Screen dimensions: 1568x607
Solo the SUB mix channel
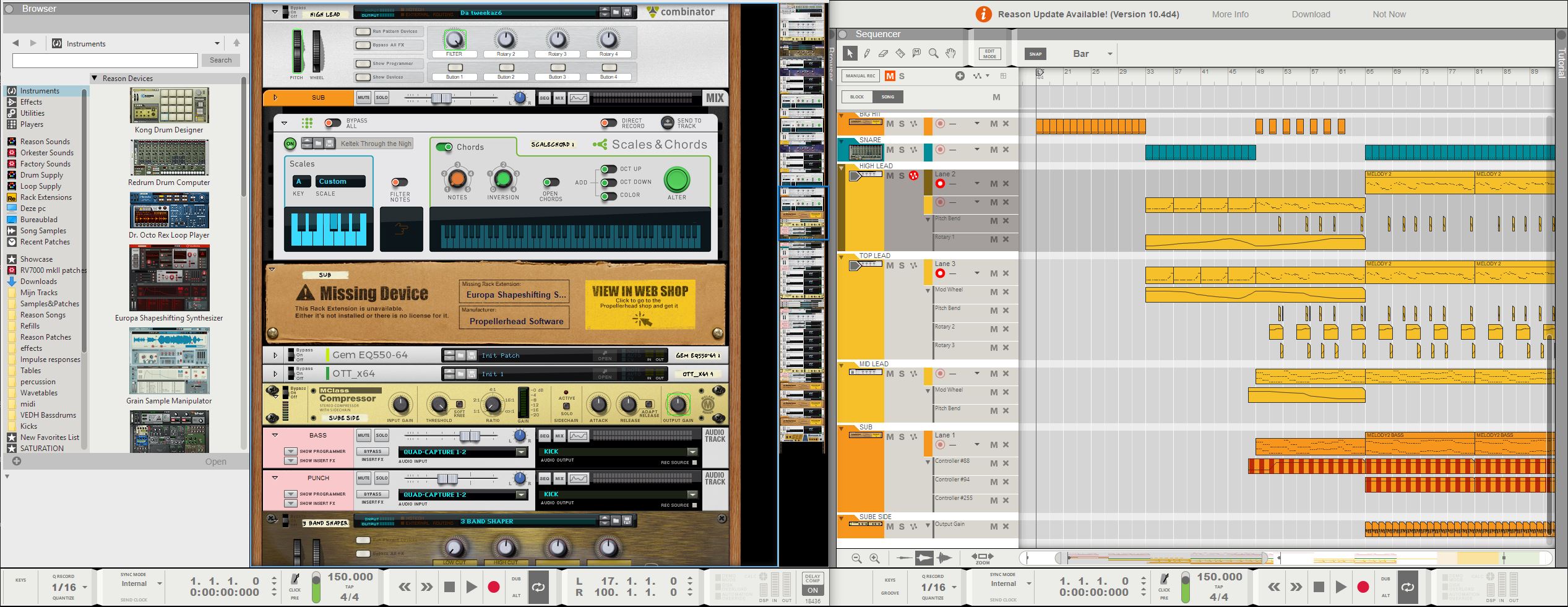382,97
